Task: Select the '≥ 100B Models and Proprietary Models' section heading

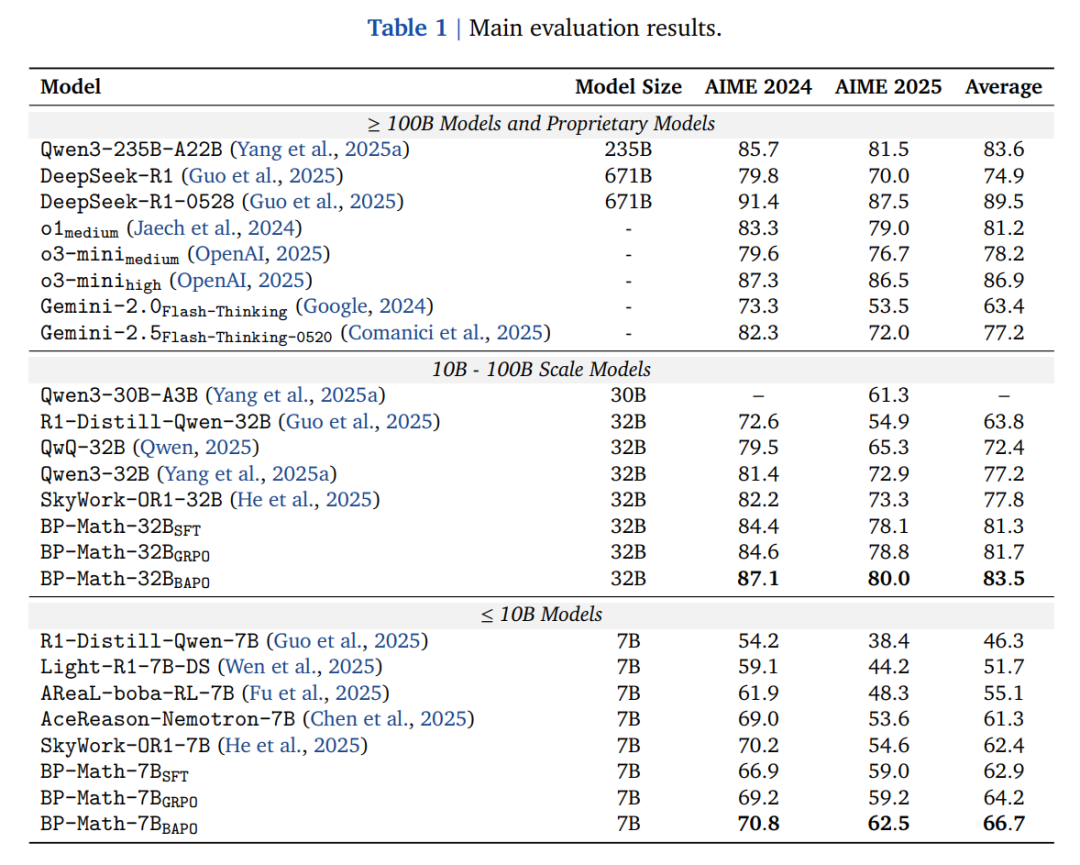Action: tap(541, 124)
